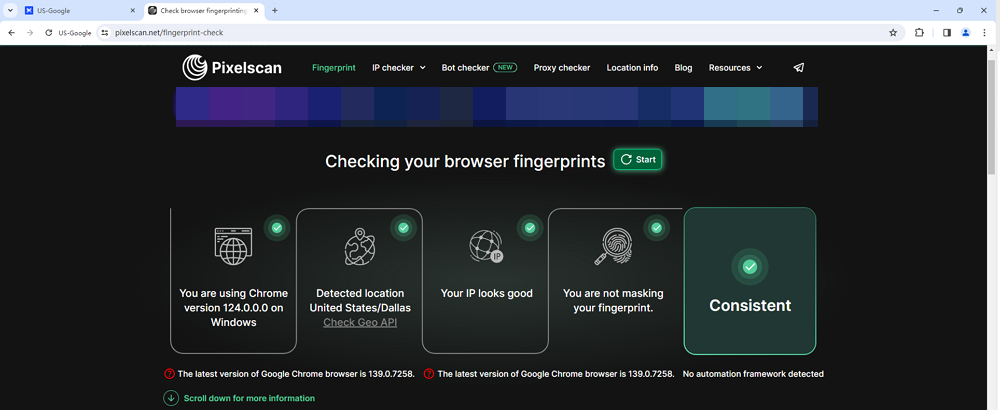
Task: Reload the page
Action: [48, 33]
